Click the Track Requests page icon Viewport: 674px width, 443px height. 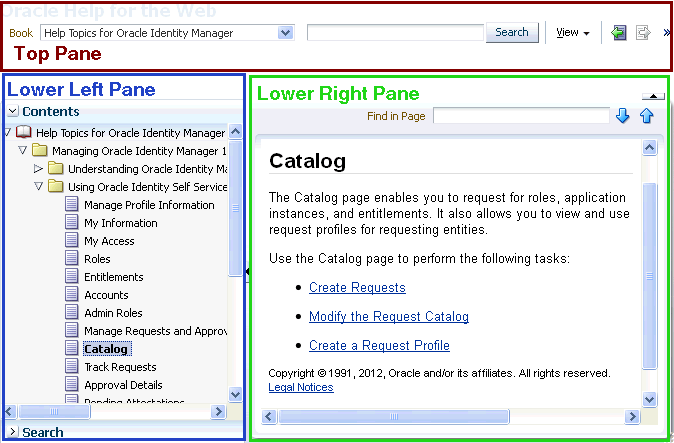72,367
